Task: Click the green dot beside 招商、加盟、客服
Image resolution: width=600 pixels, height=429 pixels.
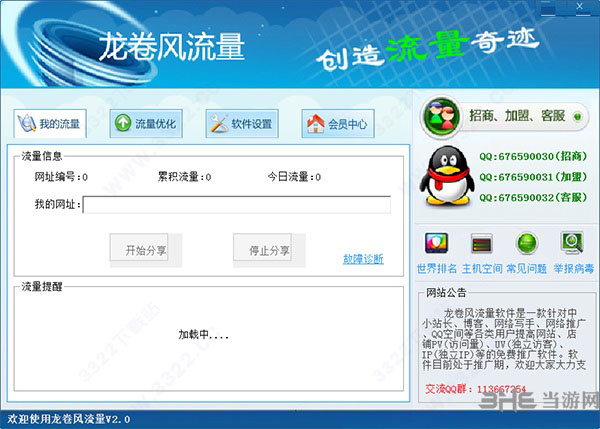Action: click(577, 116)
